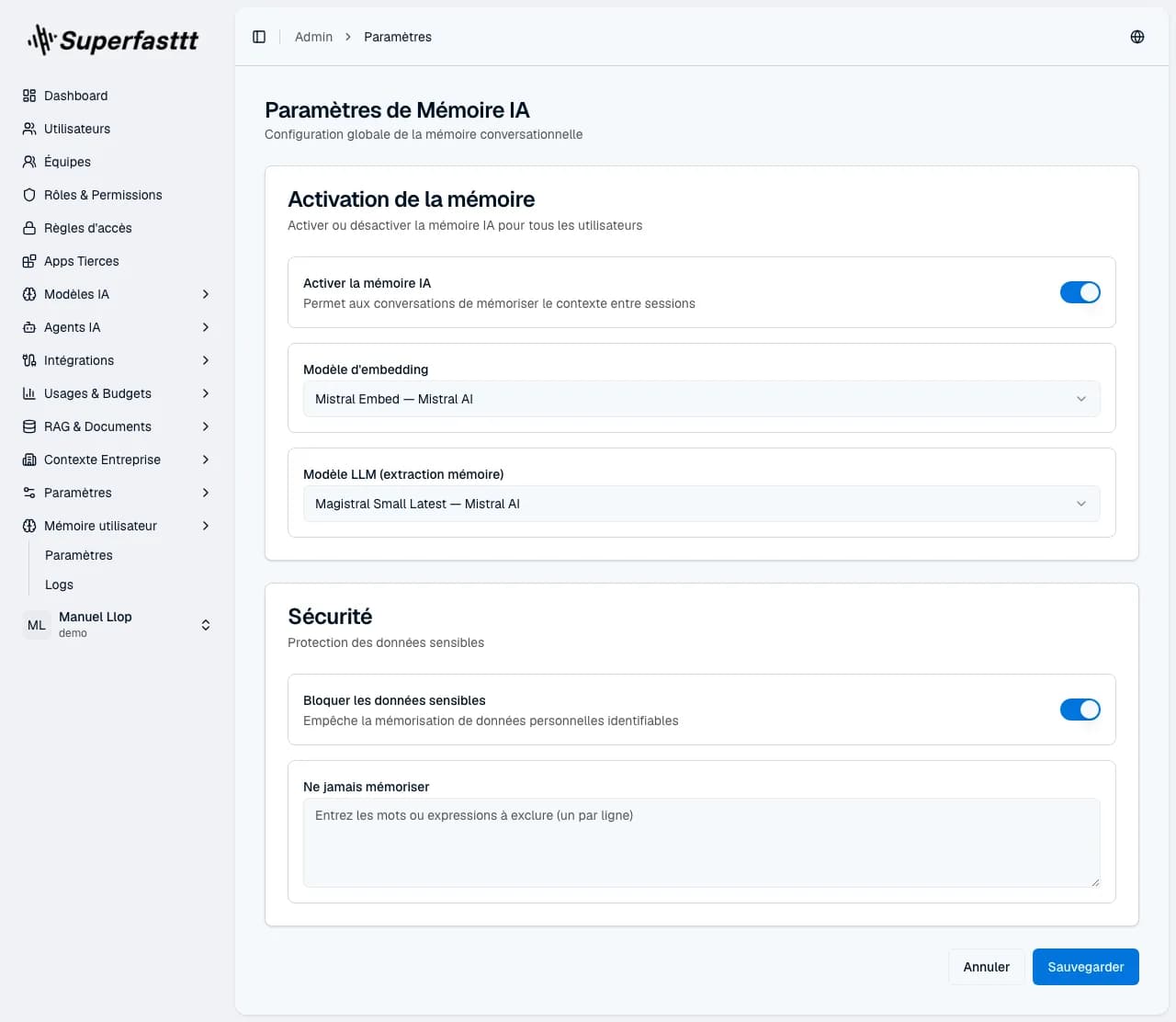Viewport: 1176px width, 1022px height.
Task: Click the Utilisateurs people icon
Action: tap(29, 129)
